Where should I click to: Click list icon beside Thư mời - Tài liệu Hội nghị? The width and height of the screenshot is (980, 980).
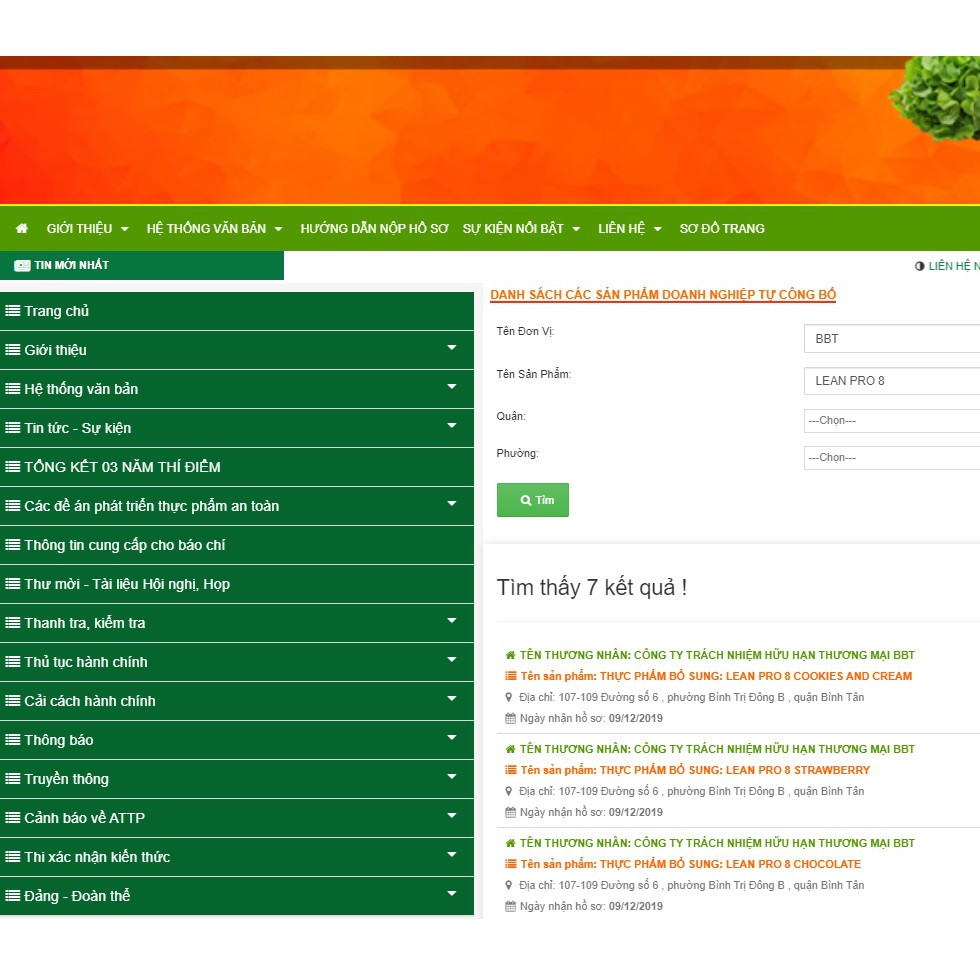click(x=13, y=584)
